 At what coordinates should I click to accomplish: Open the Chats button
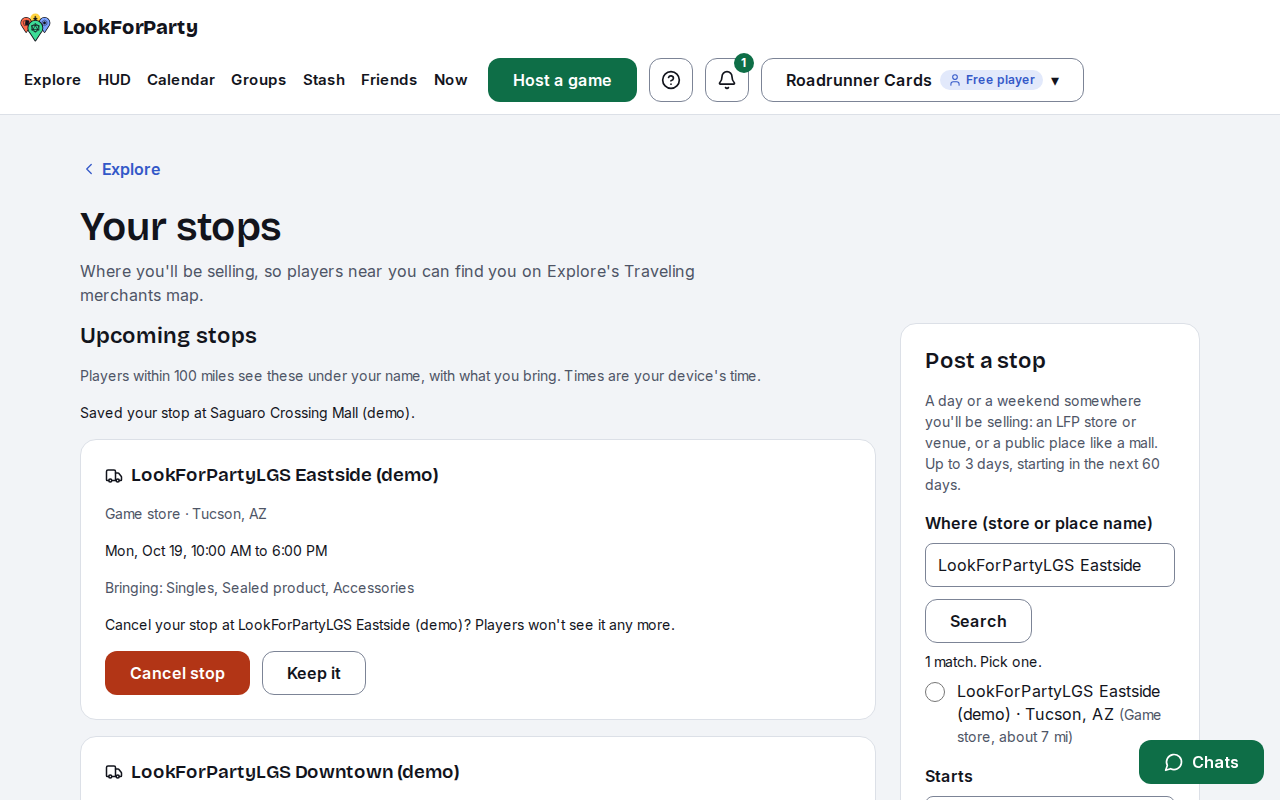(1201, 762)
